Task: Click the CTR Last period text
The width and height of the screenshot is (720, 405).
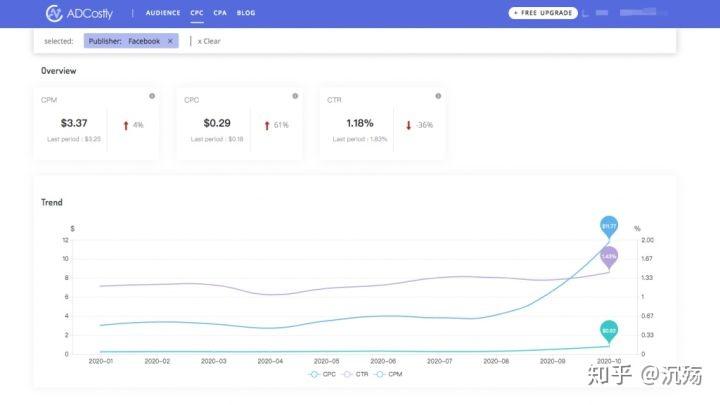Action: 360,139
